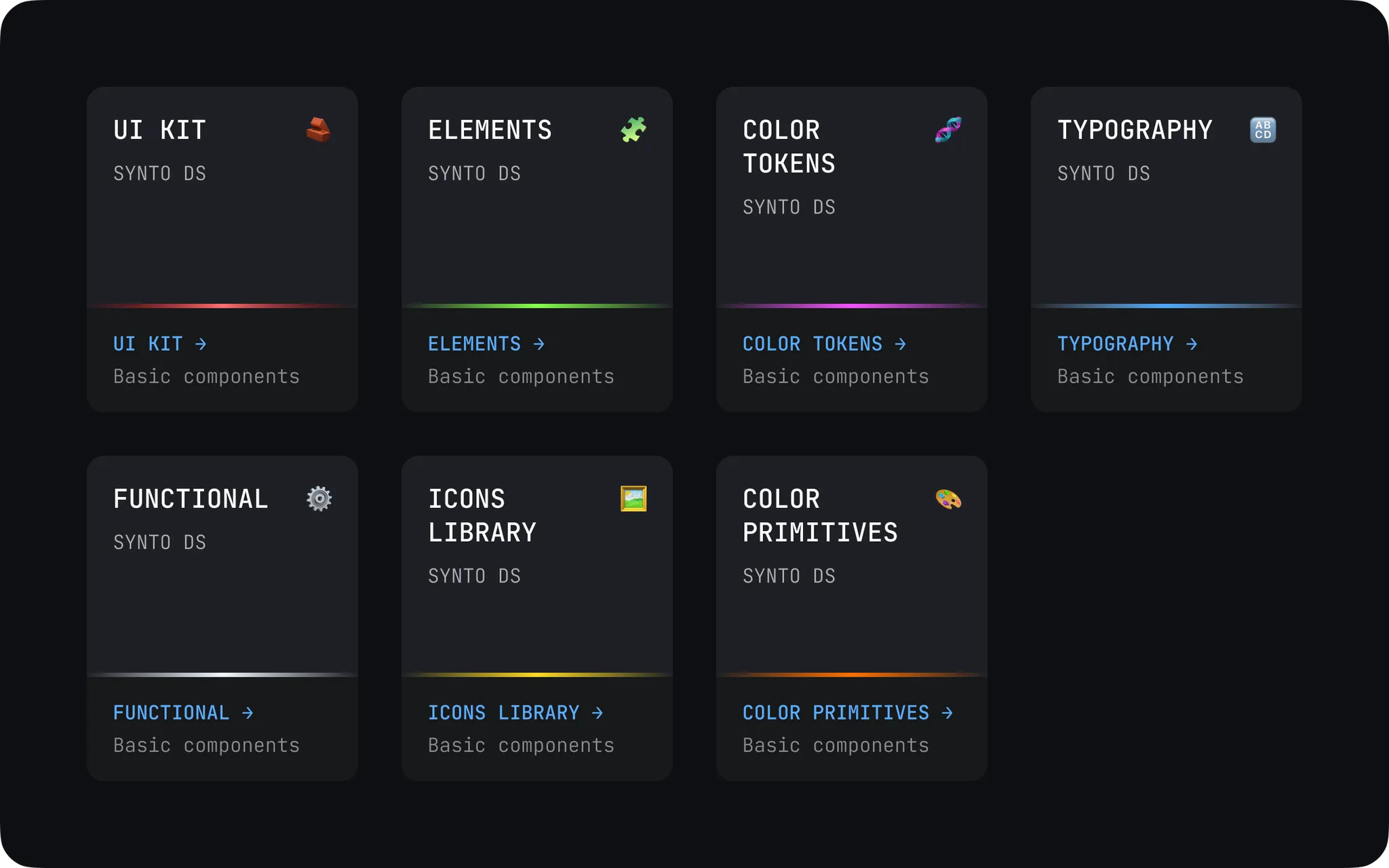Click the ABCD icon on Typography card
Image resolution: width=1389 pixels, height=868 pixels.
(1263, 130)
